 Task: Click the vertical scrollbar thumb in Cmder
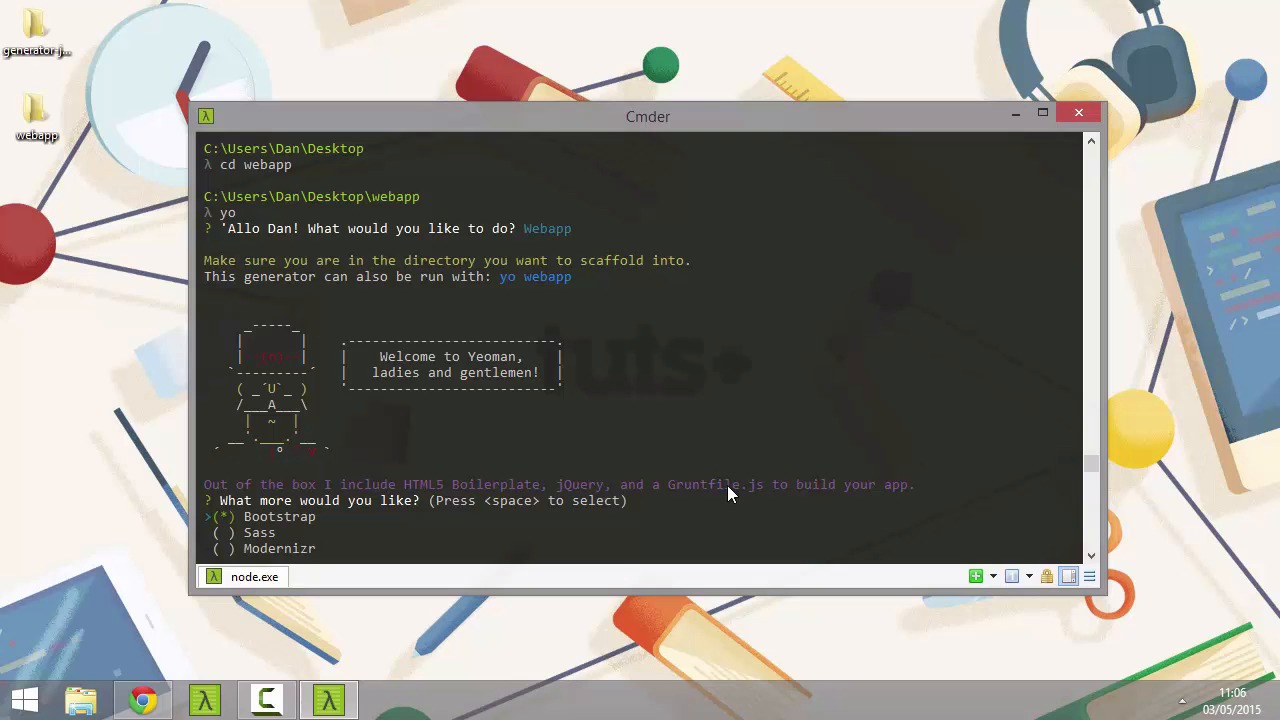tap(1091, 463)
